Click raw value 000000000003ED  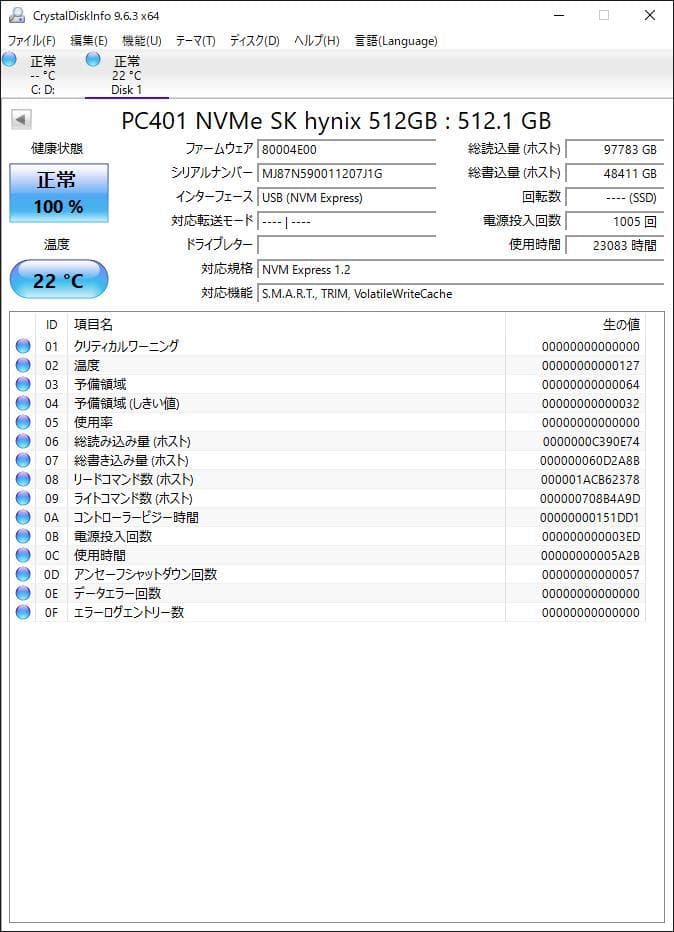tap(591, 537)
